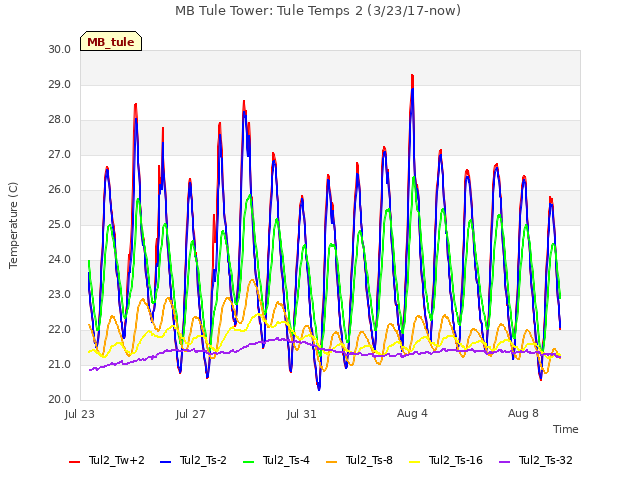Image resolution: width=640 pixels, height=480 pixels.
Task: Select the Tul2_Ts-32 legend label
Action: [546, 460]
